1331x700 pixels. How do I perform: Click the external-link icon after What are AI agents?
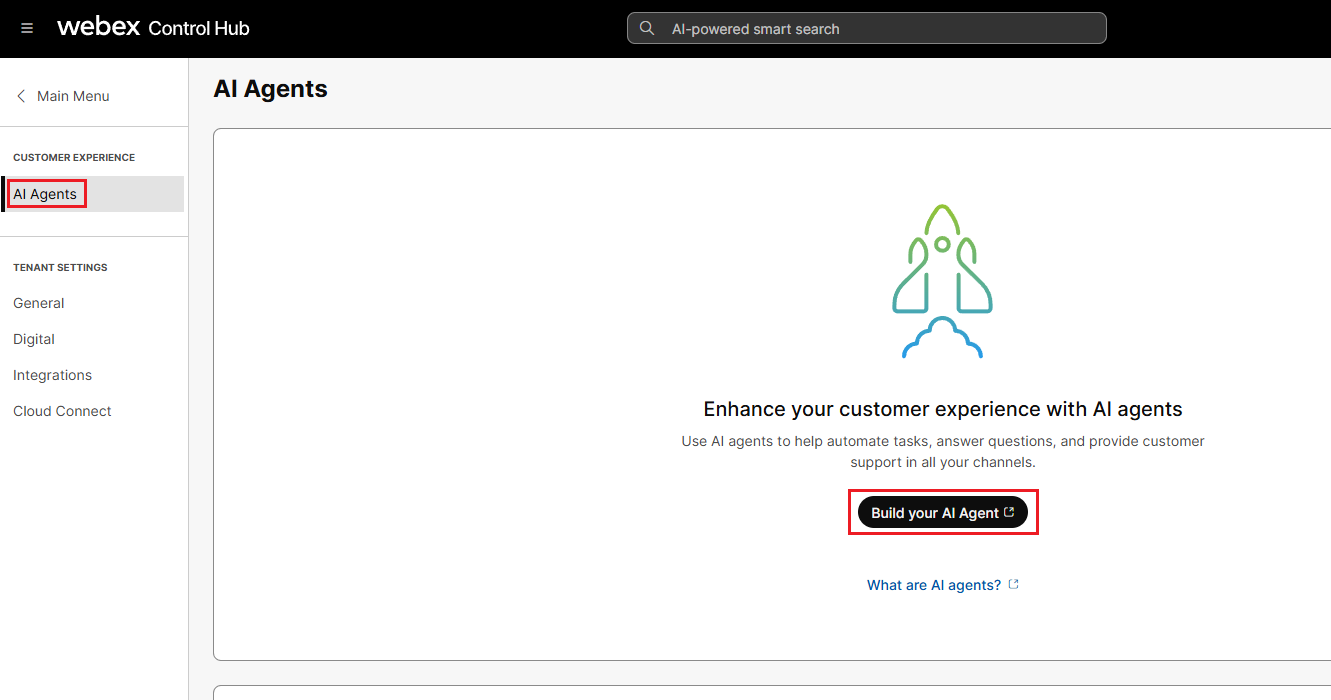[x=1013, y=584]
